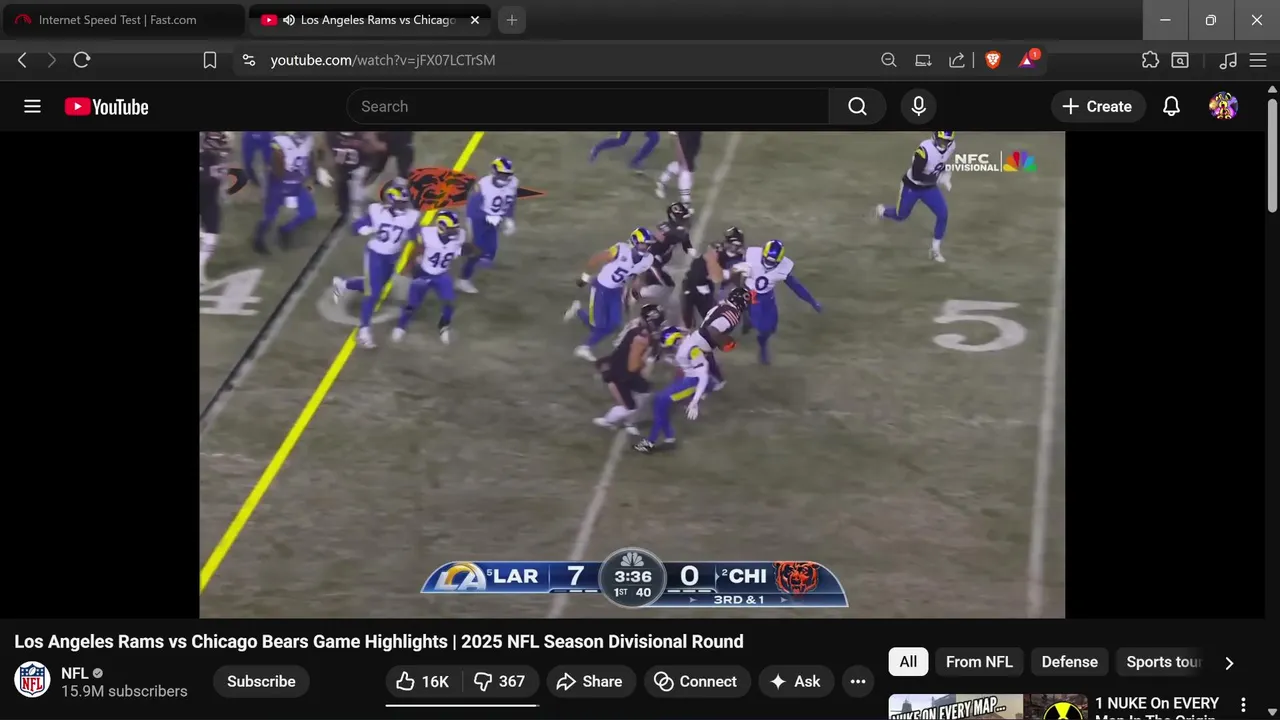
Task: Click the video title text
Action: coord(379,641)
